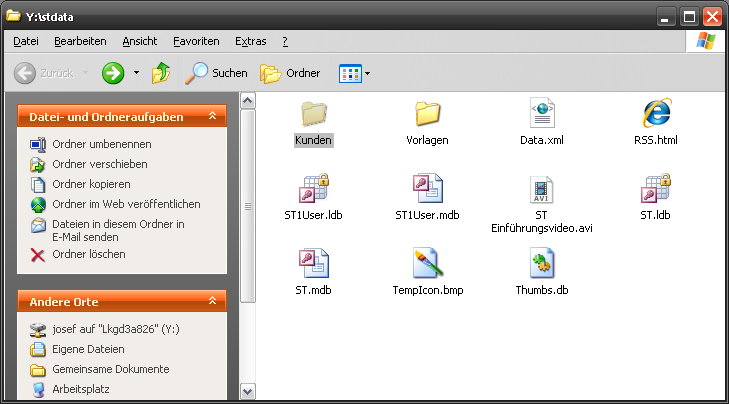This screenshot has width=729, height=404.
Task: Click Dateien in diesem Ordner in E-Mail senden
Action: [119, 231]
